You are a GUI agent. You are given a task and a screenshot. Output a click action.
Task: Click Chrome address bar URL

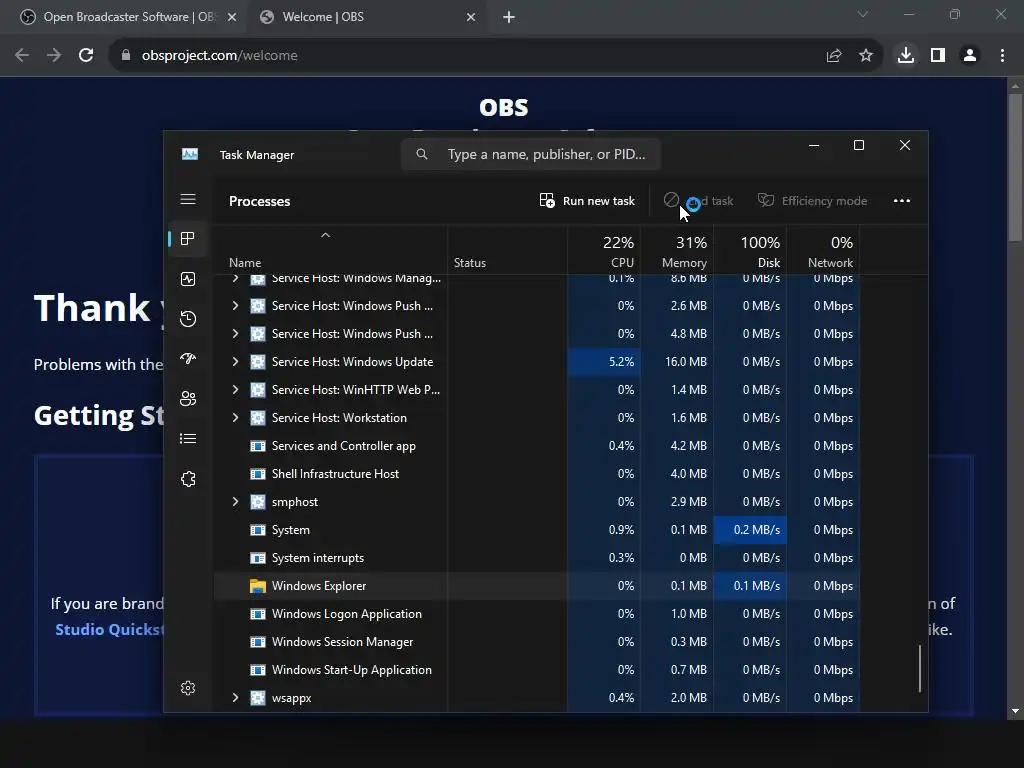point(219,56)
